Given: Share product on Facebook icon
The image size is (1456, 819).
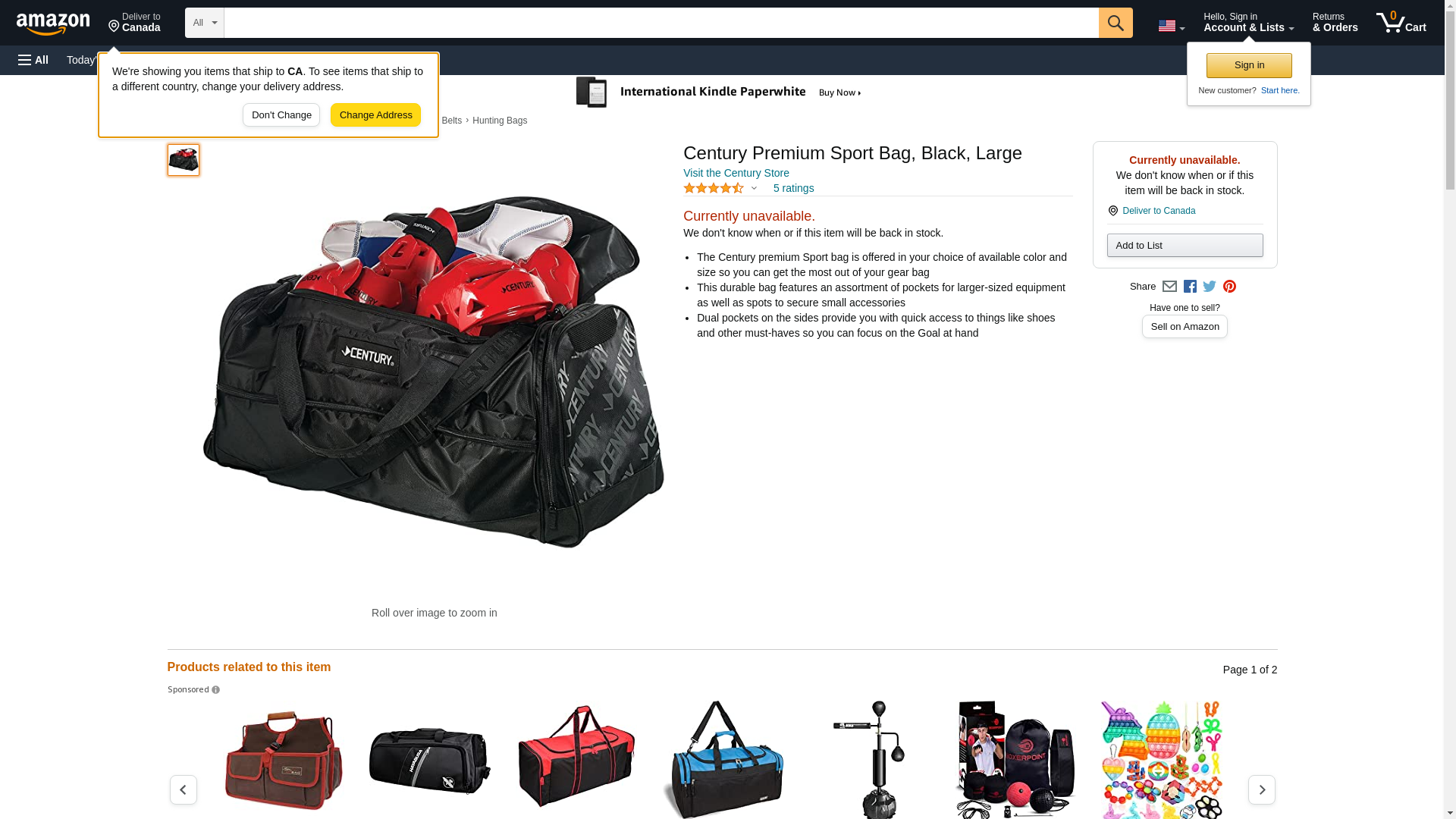Looking at the screenshot, I should click(x=1190, y=287).
